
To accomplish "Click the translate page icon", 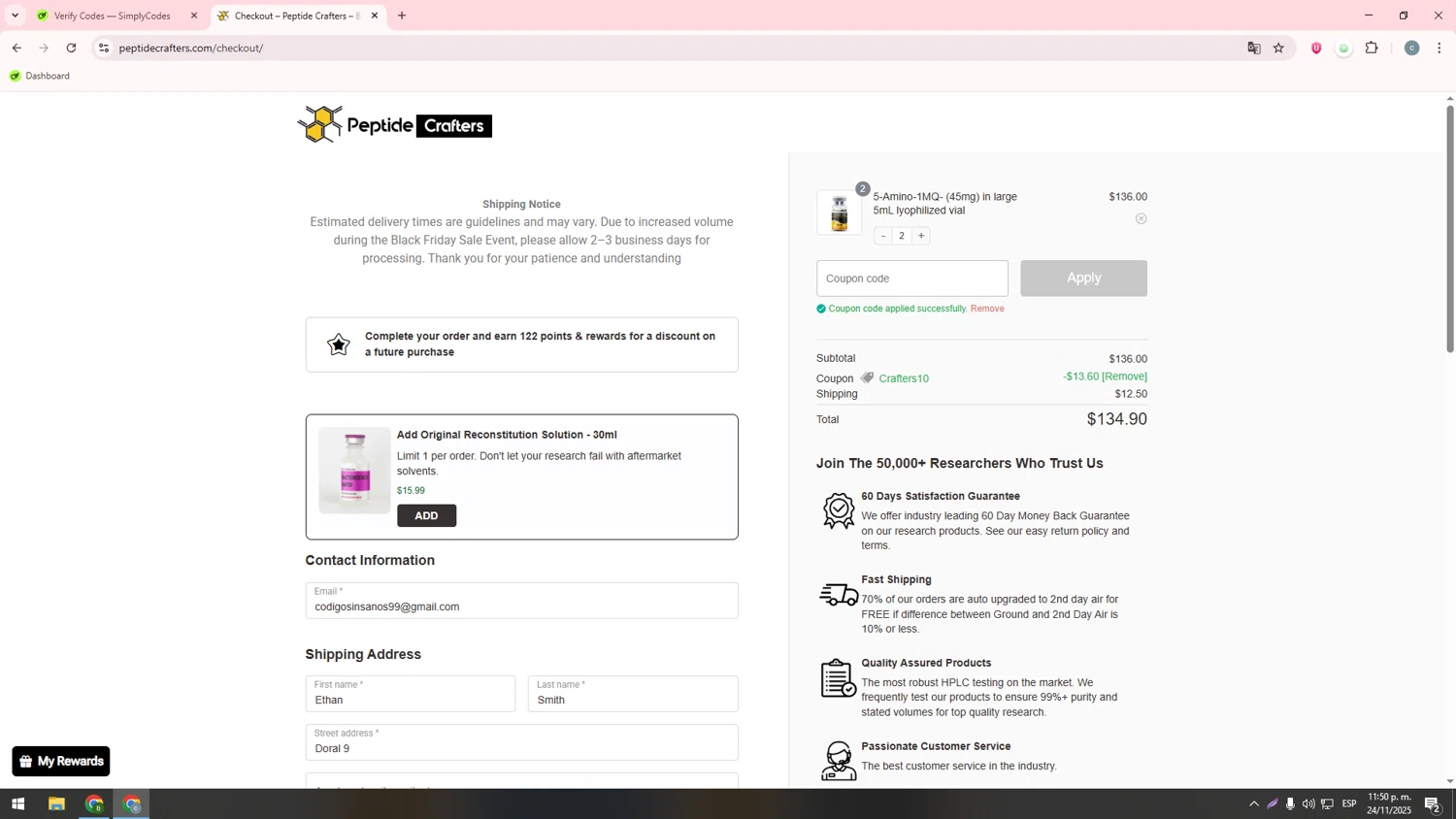I will pyautogui.click(x=1254, y=48).
